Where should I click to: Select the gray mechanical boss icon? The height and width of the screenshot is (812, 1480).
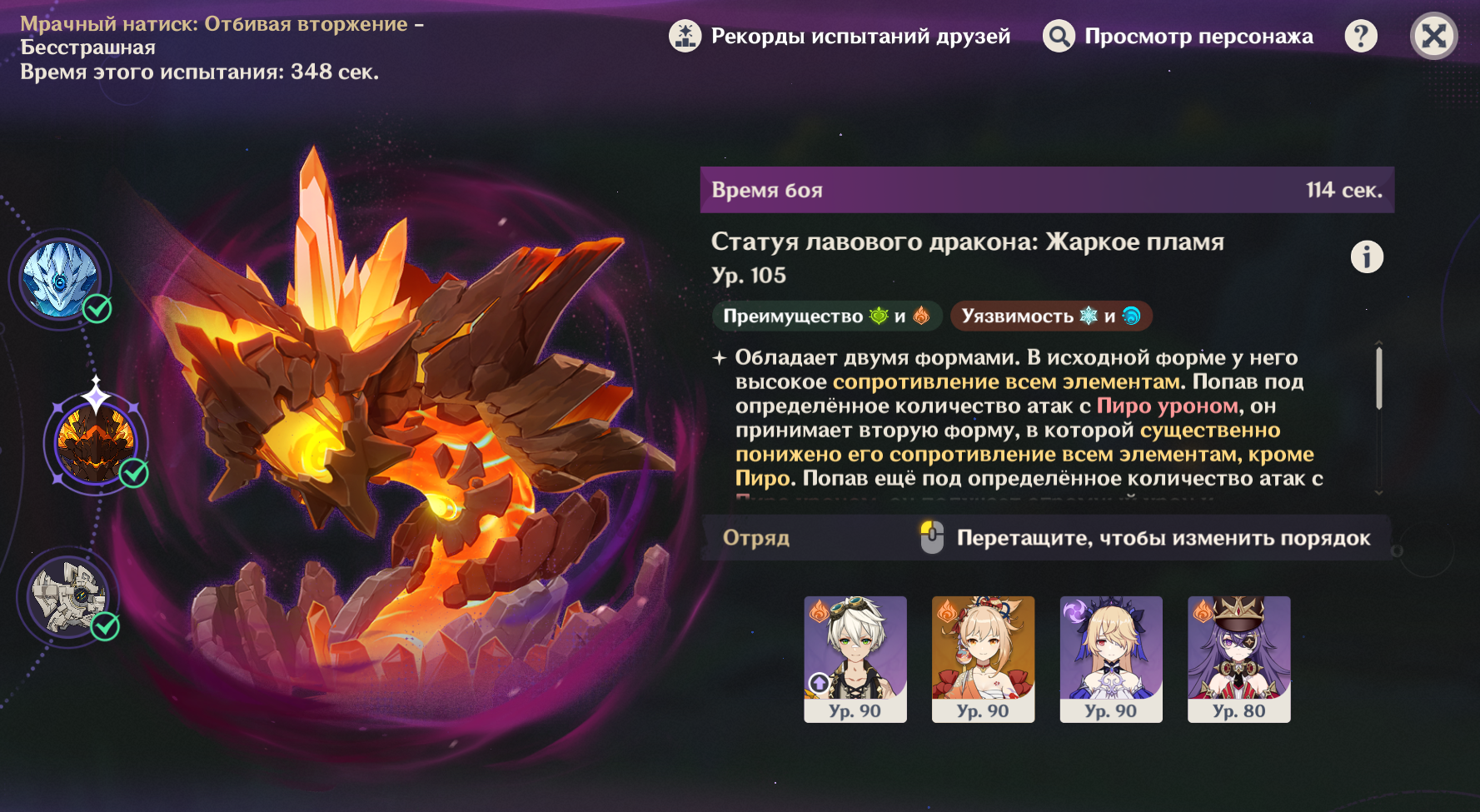click(x=68, y=597)
